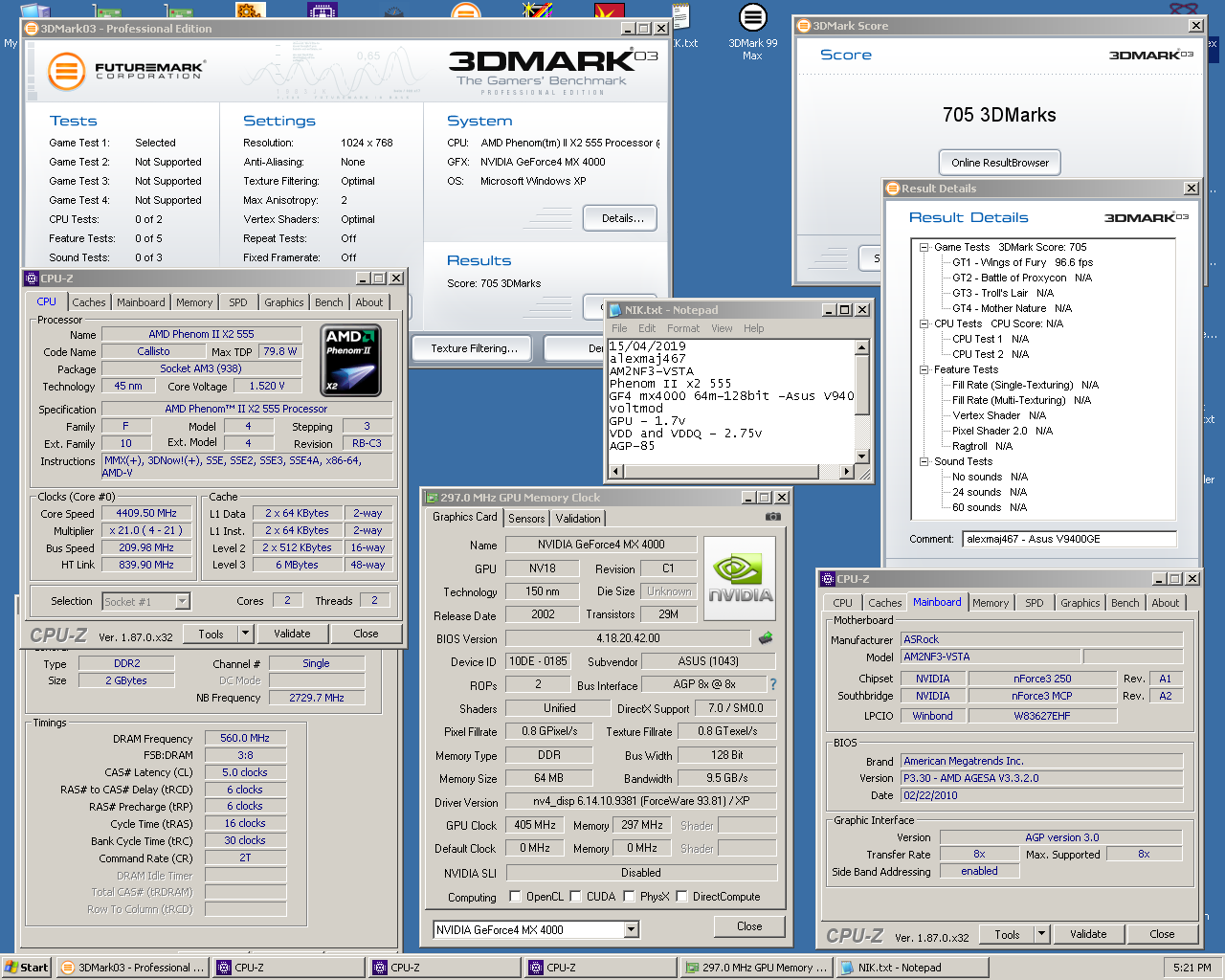Click the orange Futuremark logo in 3DMark03

tap(67, 71)
